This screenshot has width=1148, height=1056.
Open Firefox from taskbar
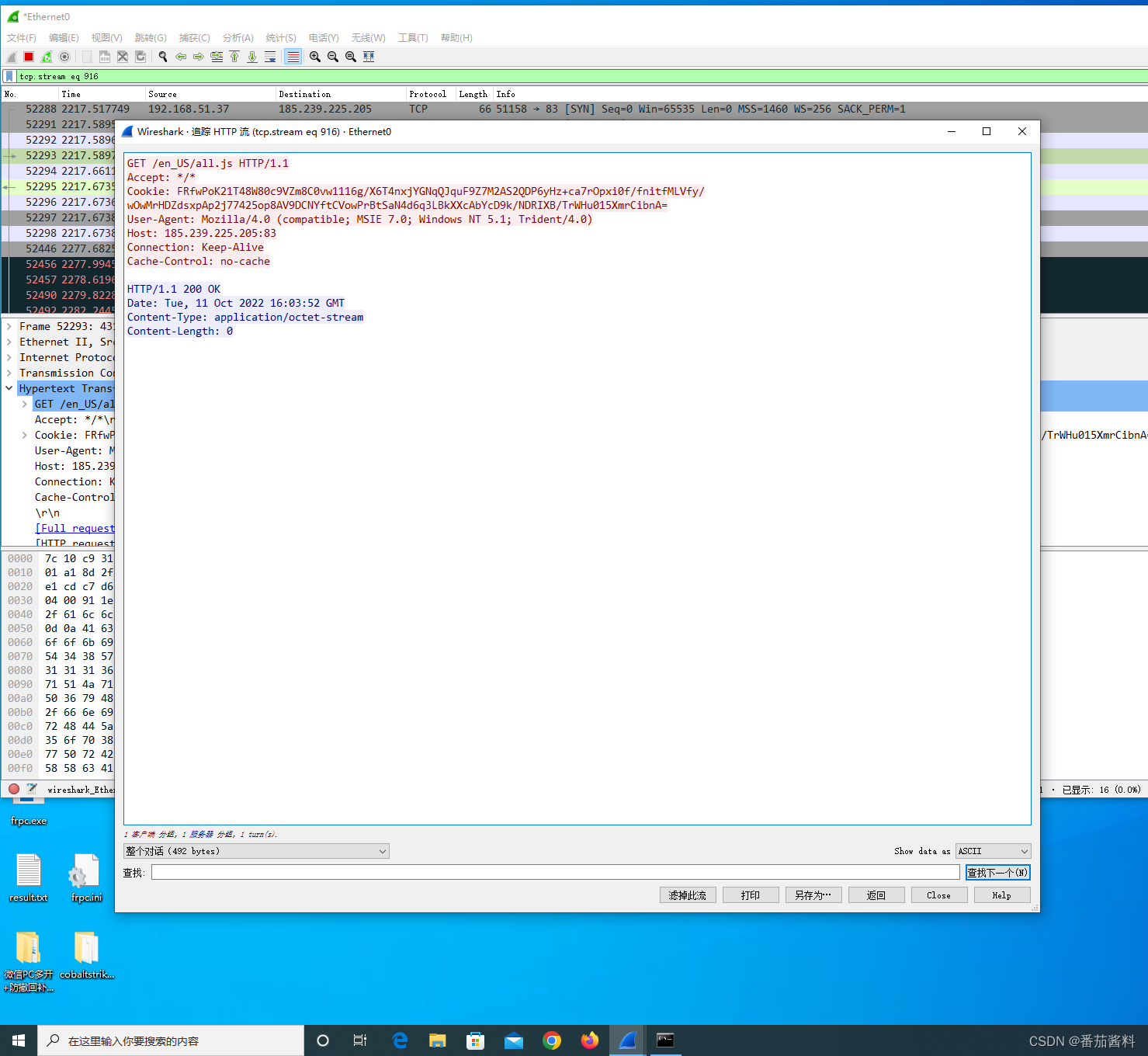[590, 1040]
